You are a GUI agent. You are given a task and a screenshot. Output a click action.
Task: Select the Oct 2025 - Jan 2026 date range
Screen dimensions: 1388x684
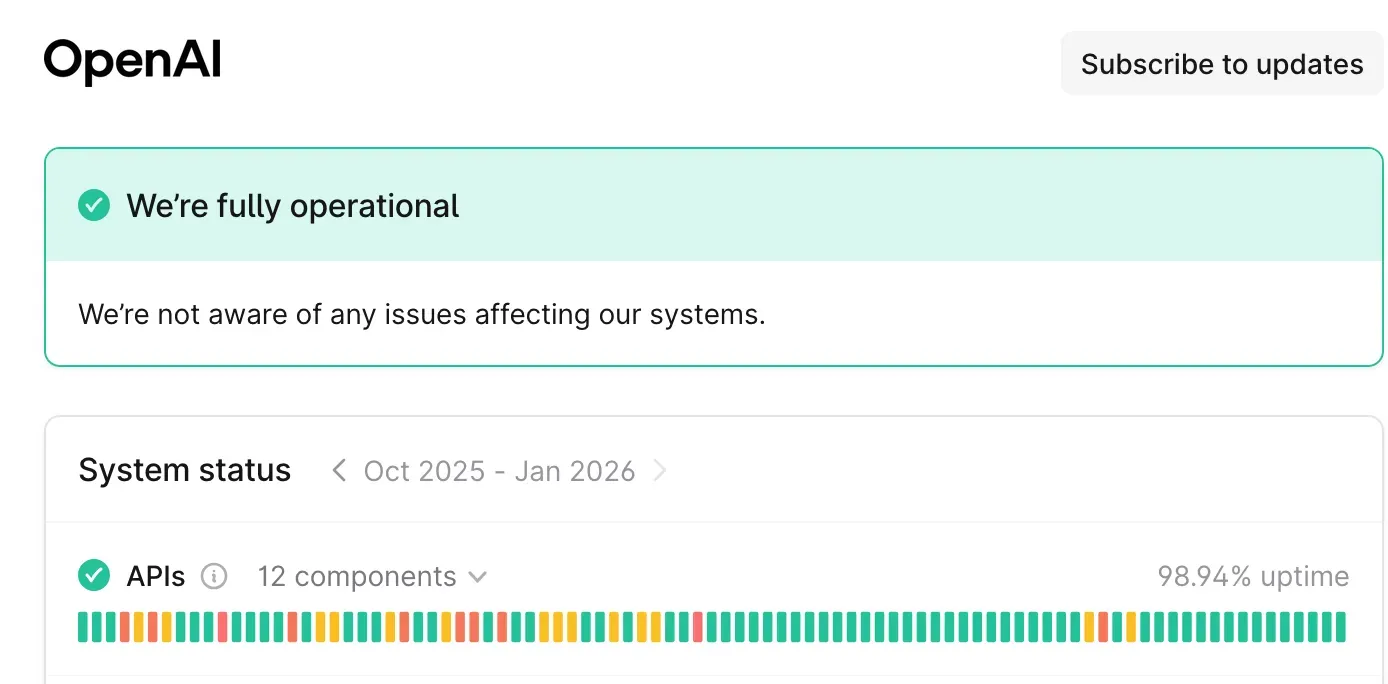click(x=499, y=470)
